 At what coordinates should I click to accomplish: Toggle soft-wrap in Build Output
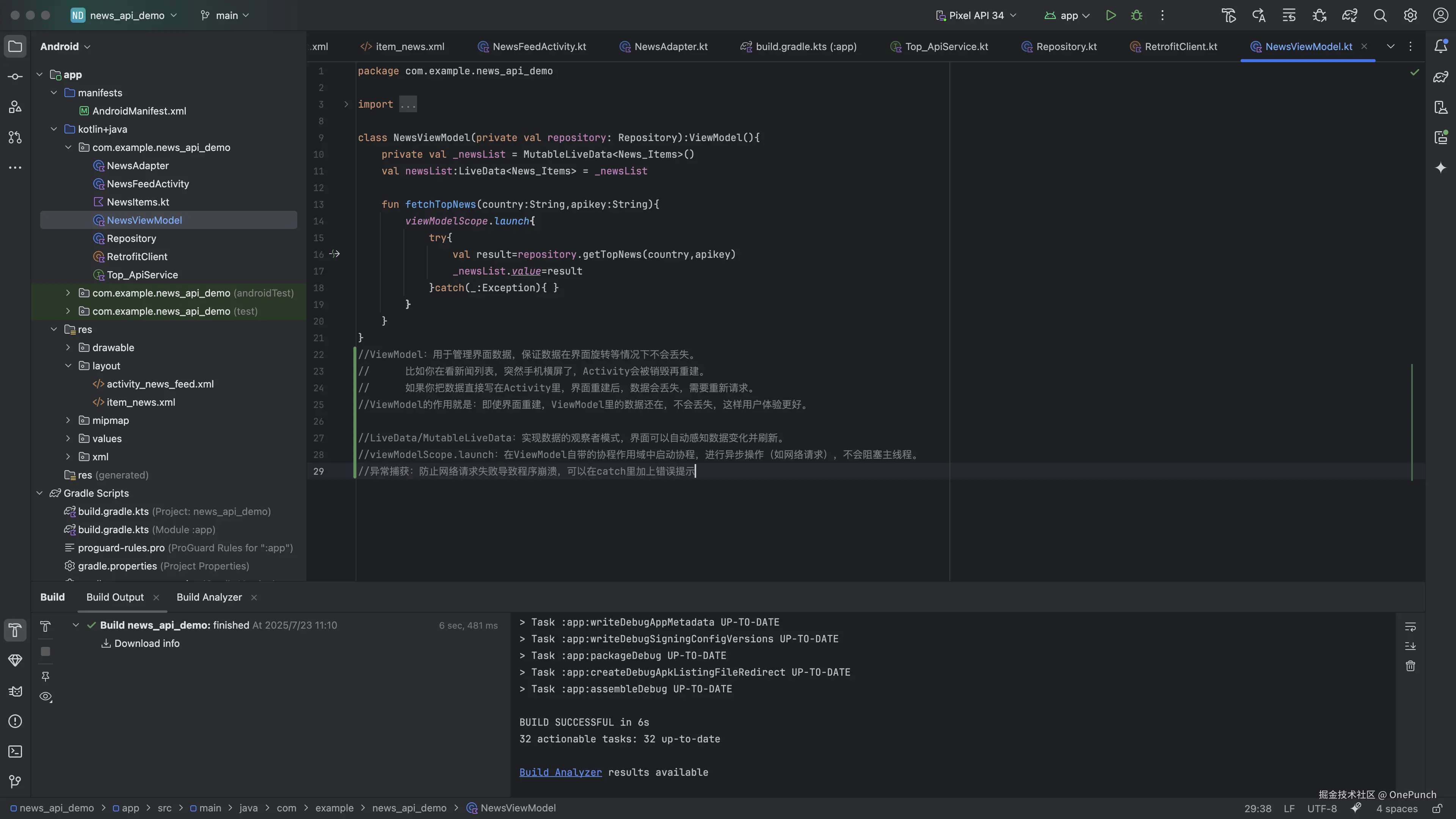click(x=1410, y=626)
